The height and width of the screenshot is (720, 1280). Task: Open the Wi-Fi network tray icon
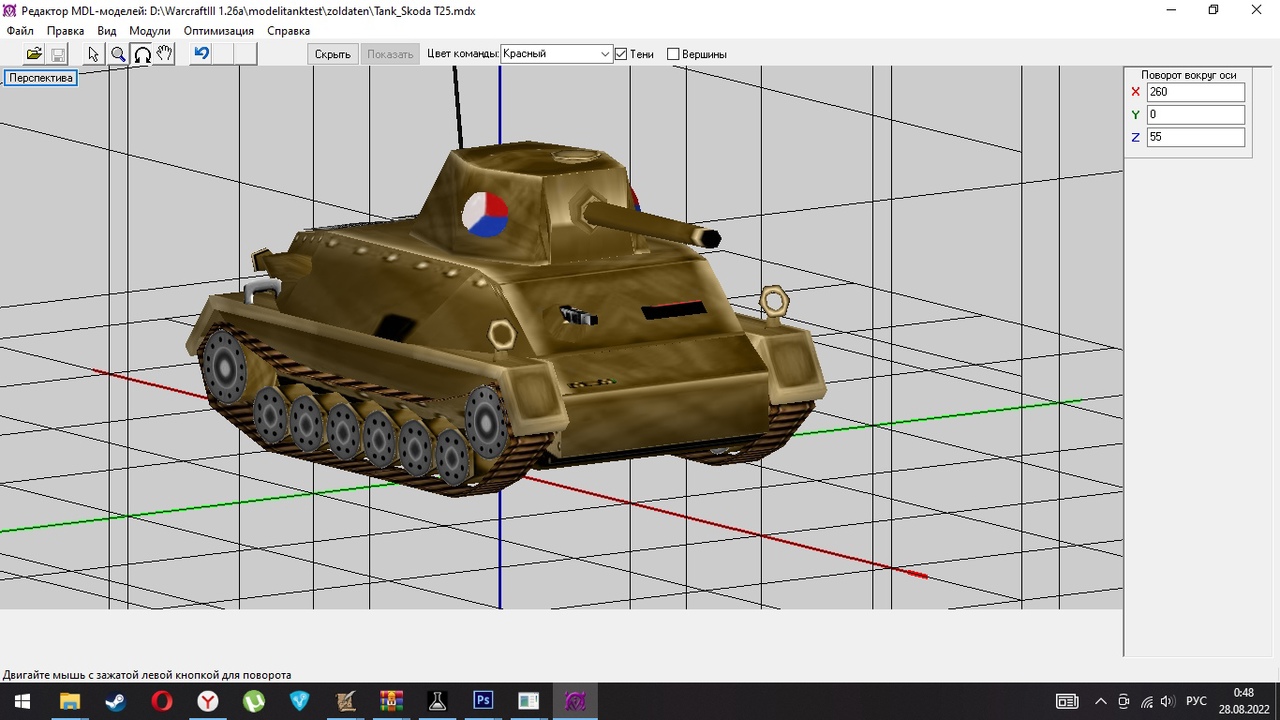point(1146,701)
